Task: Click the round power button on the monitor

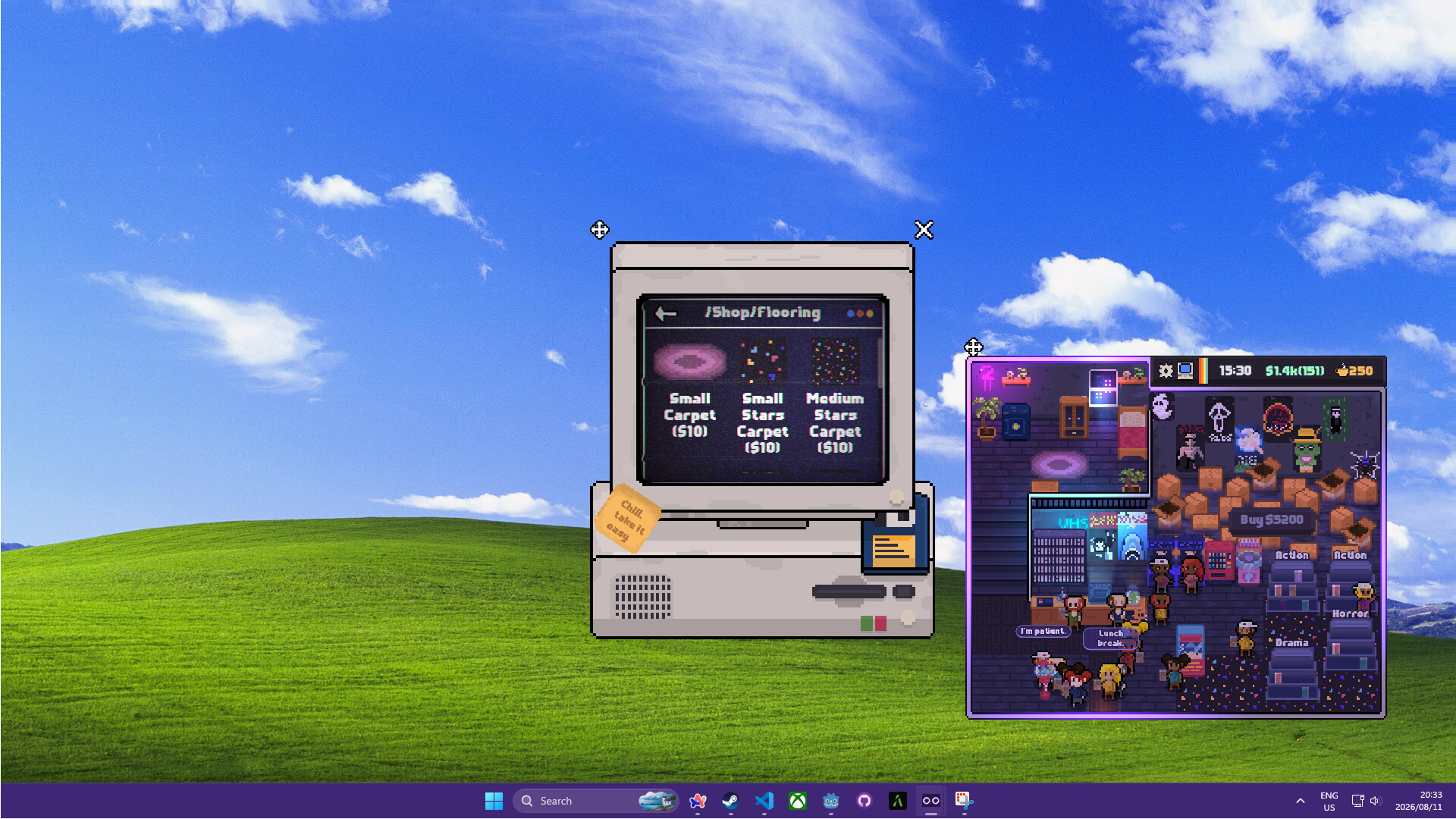Action: [896, 497]
